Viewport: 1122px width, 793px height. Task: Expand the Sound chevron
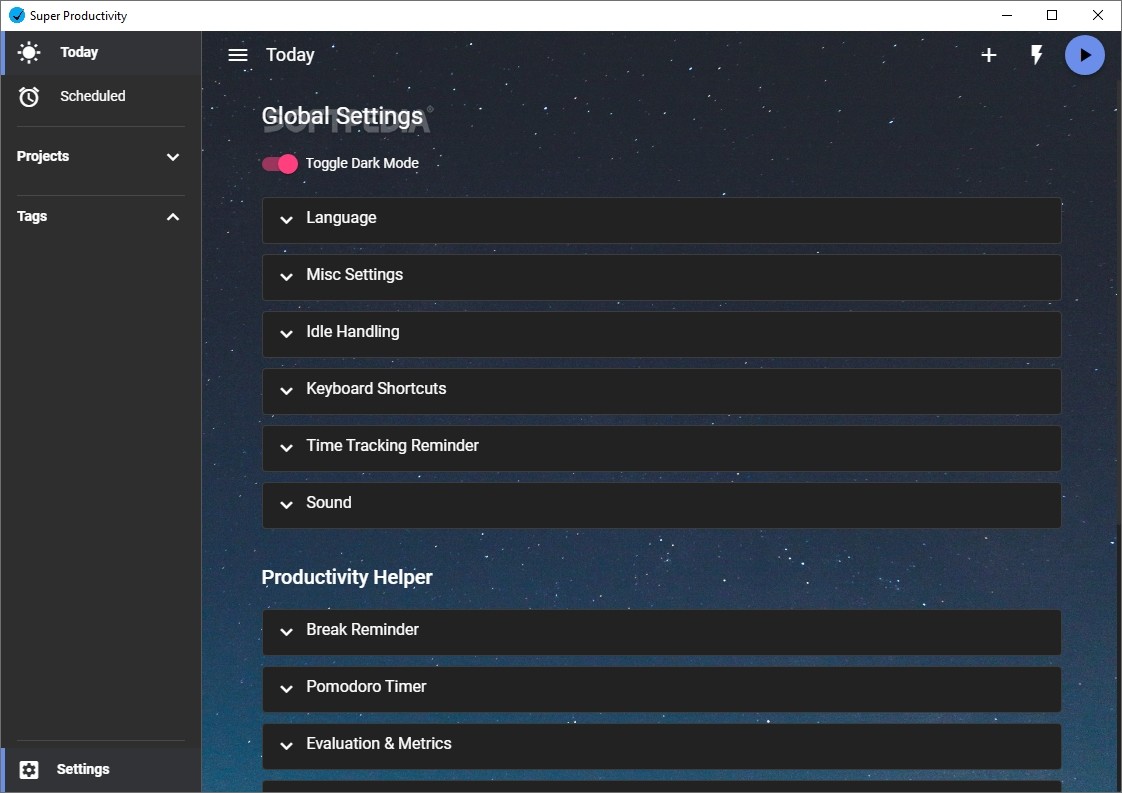click(x=286, y=505)
